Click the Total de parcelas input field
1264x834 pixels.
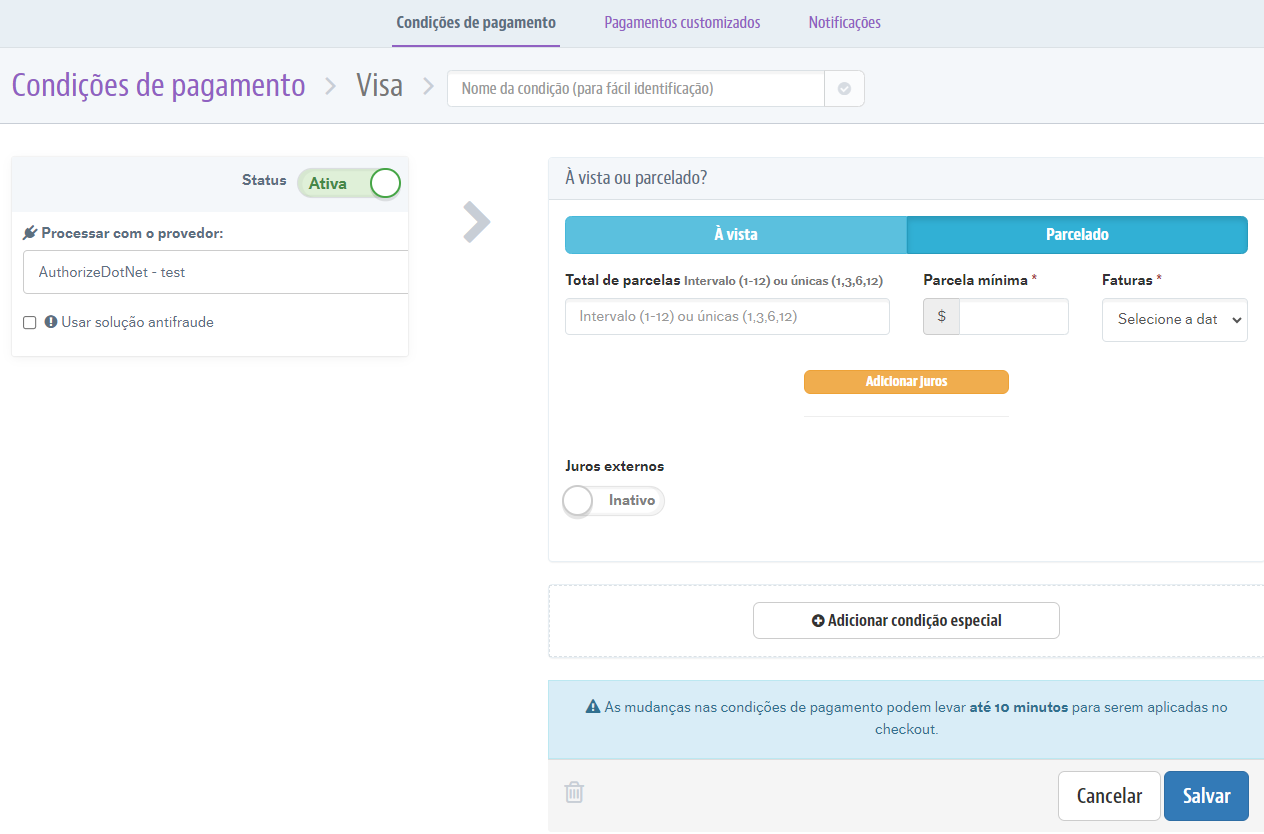coord(727,316)
